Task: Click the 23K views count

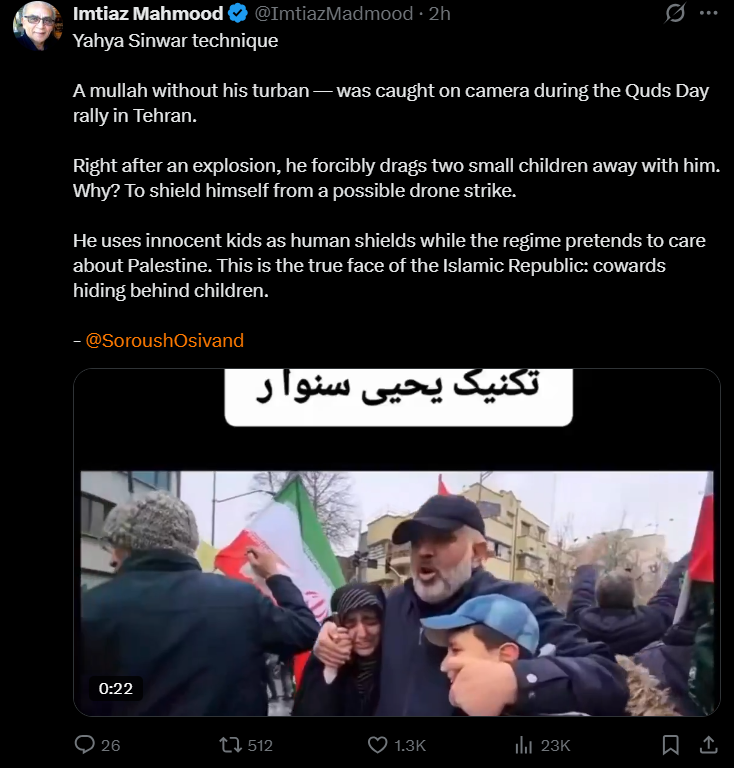Action: click(555, 745)
